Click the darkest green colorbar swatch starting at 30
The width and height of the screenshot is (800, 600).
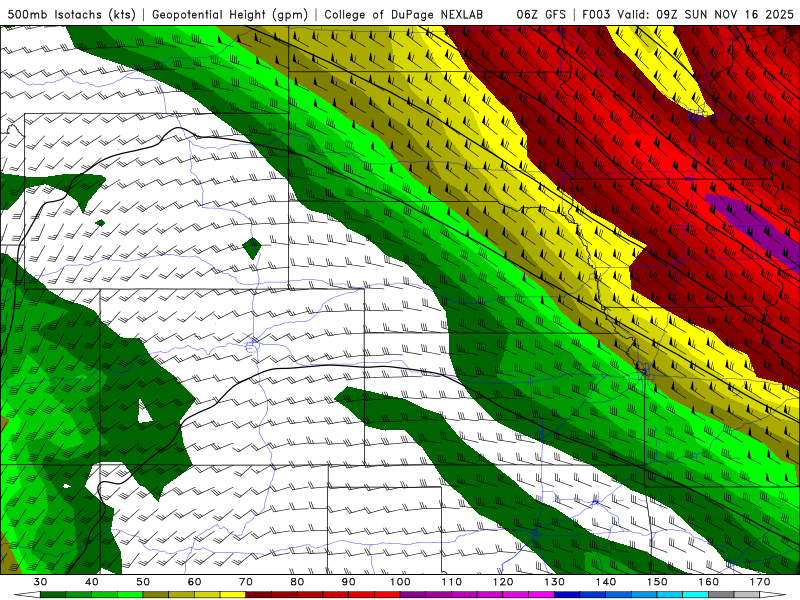tap(53, 595)
